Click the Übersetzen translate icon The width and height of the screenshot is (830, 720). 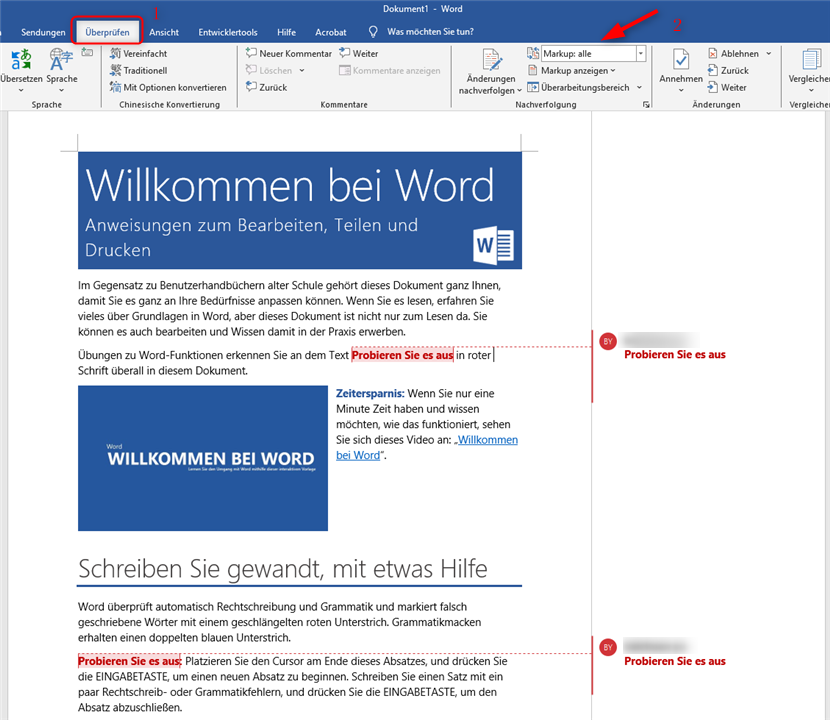[x=20, y=62]
